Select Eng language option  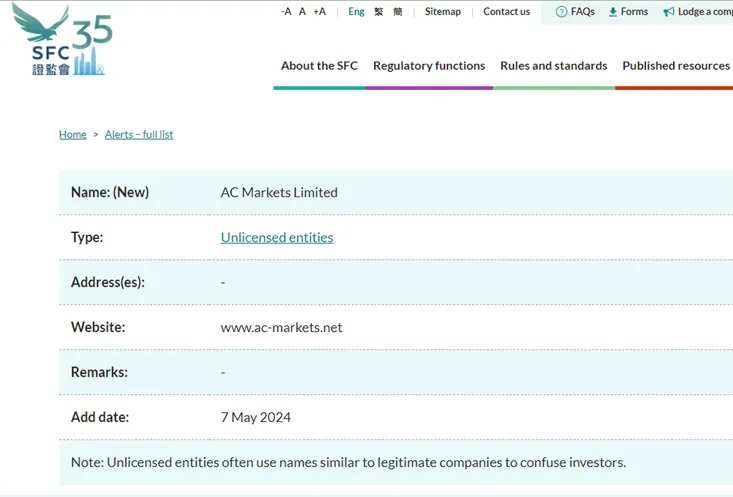(x=356, y=12)
